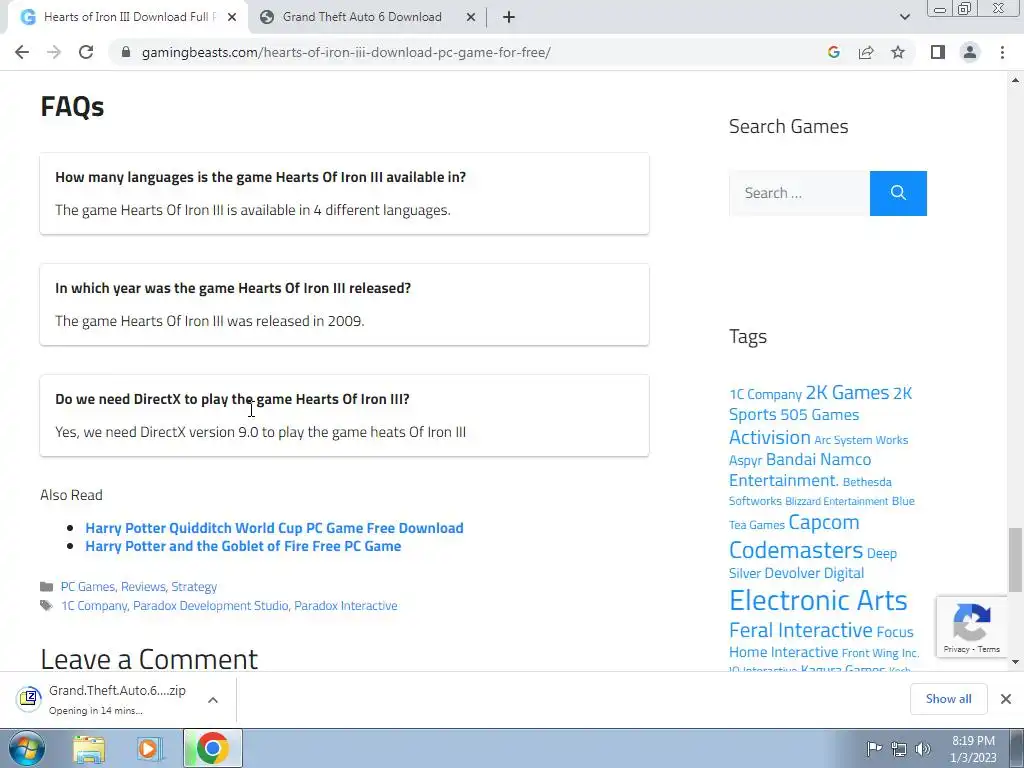Open the Paradox Interactive tag link

click(x=345, y=605)
